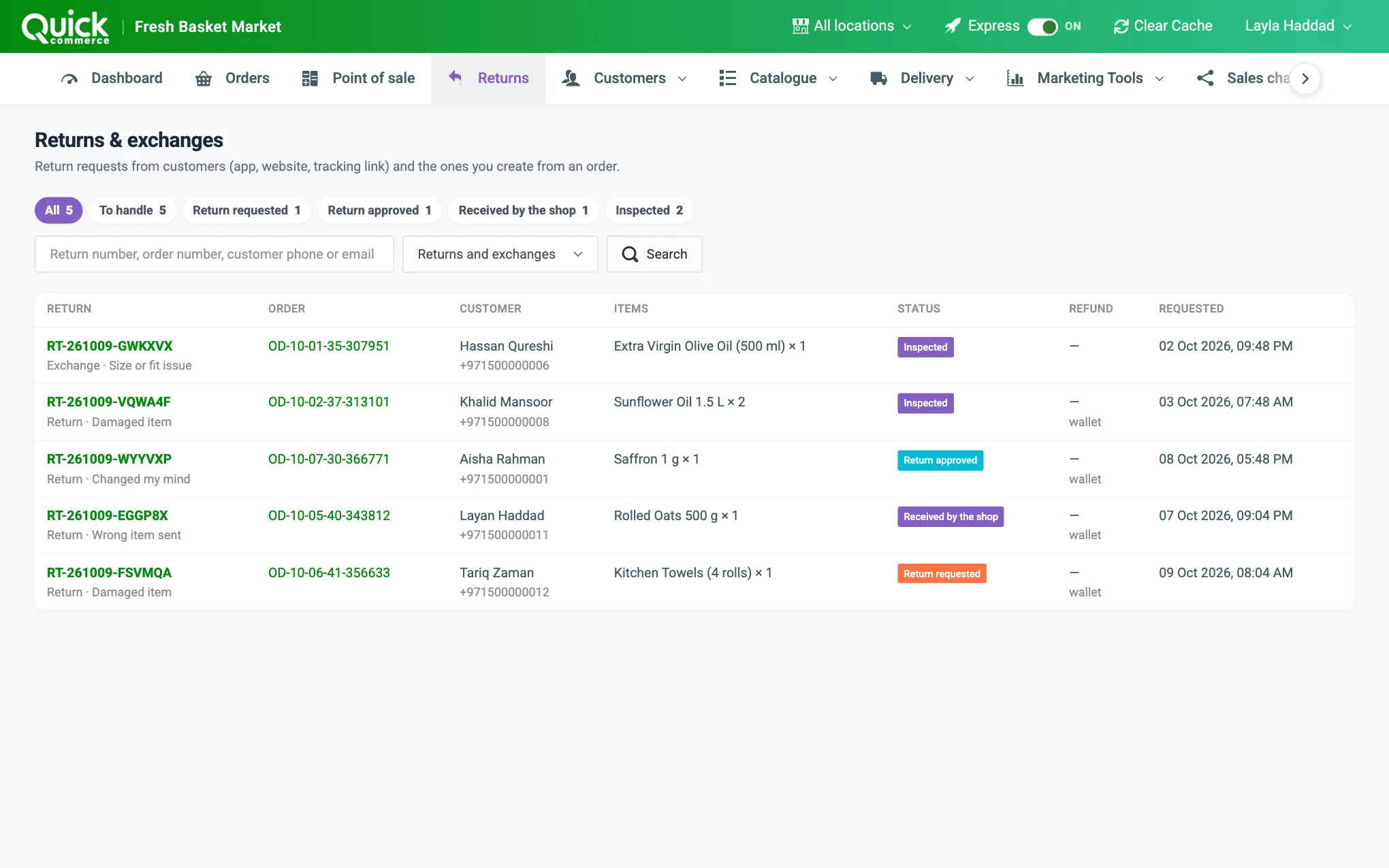Open return RT-261009-FSVMQA
The width and height of the screenshot is (1389, 868).
pyautogui.click(x=109, y=573)
